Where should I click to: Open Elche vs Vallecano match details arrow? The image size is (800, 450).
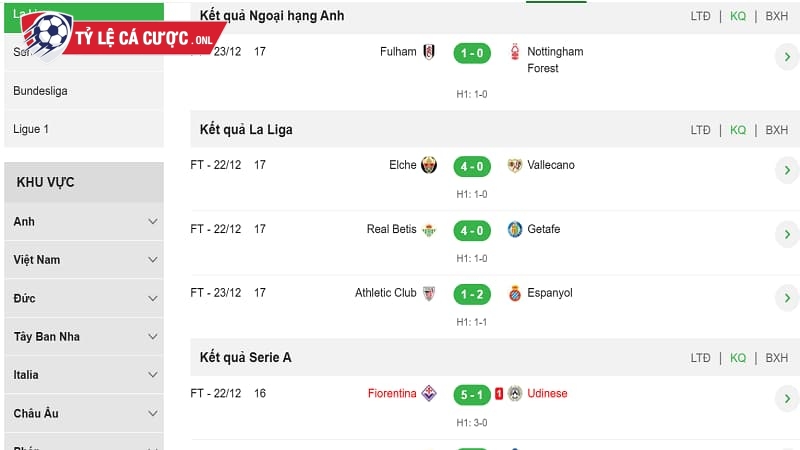pyautogui.click(x=786, y=171)
